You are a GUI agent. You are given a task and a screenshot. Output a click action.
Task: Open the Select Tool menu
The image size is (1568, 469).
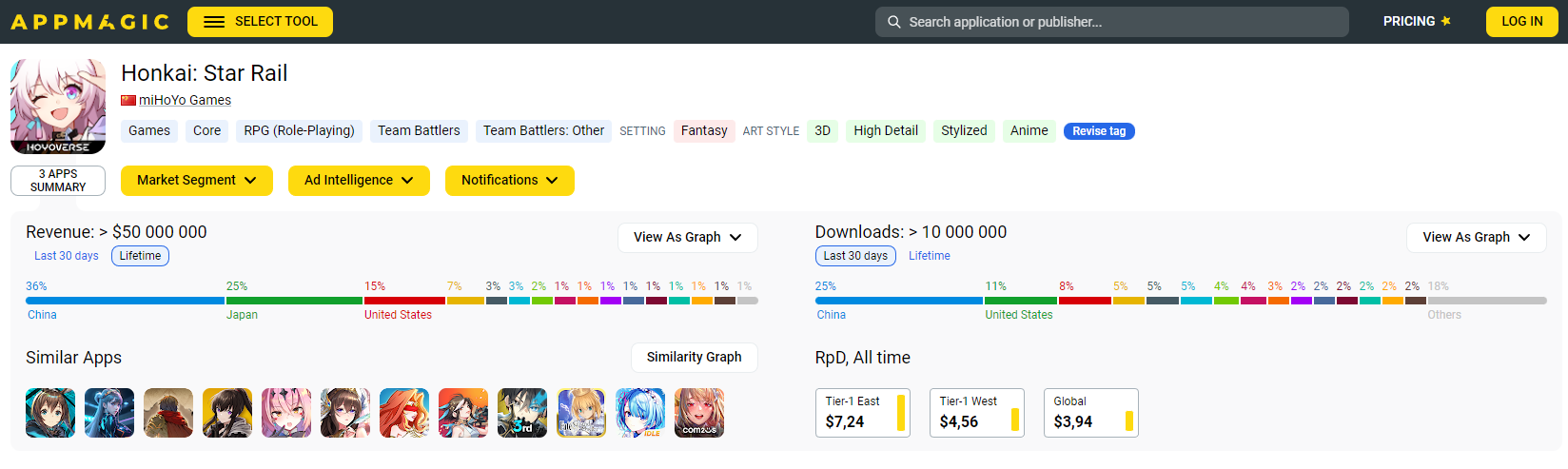tap(260, 22)
